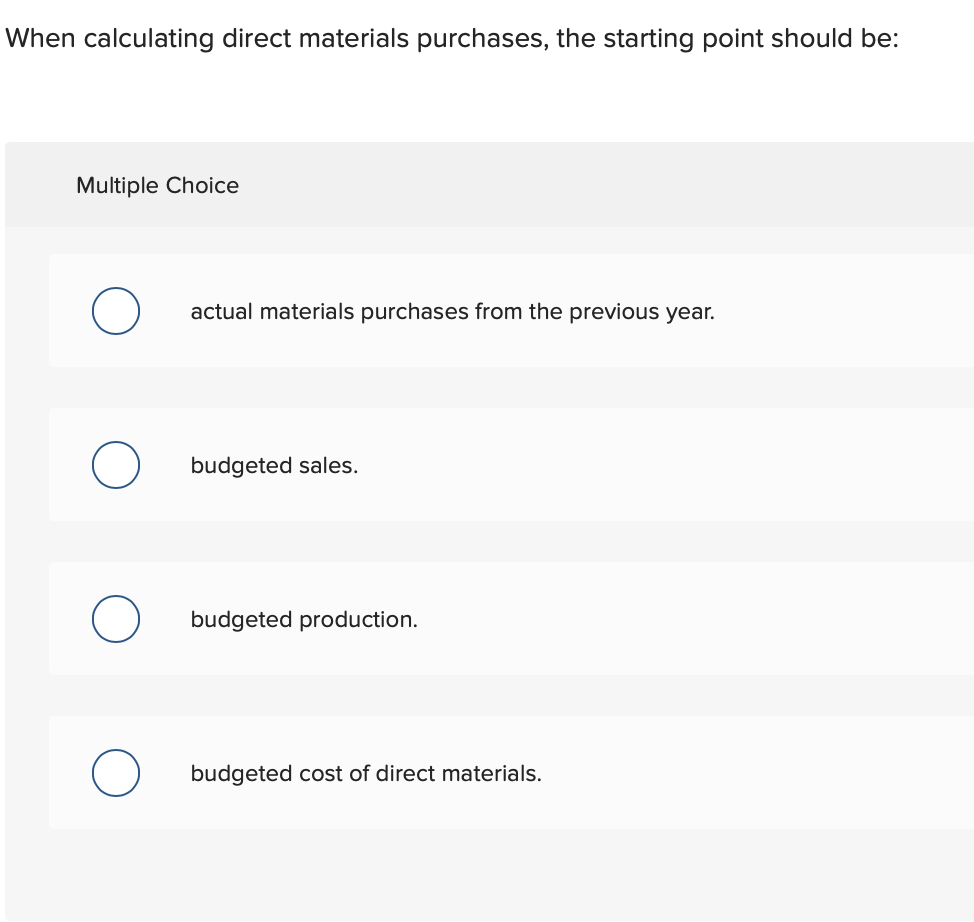Click the words 'When calculating' in the question
This screenshot has height=922, width=974.
point(110,39)
